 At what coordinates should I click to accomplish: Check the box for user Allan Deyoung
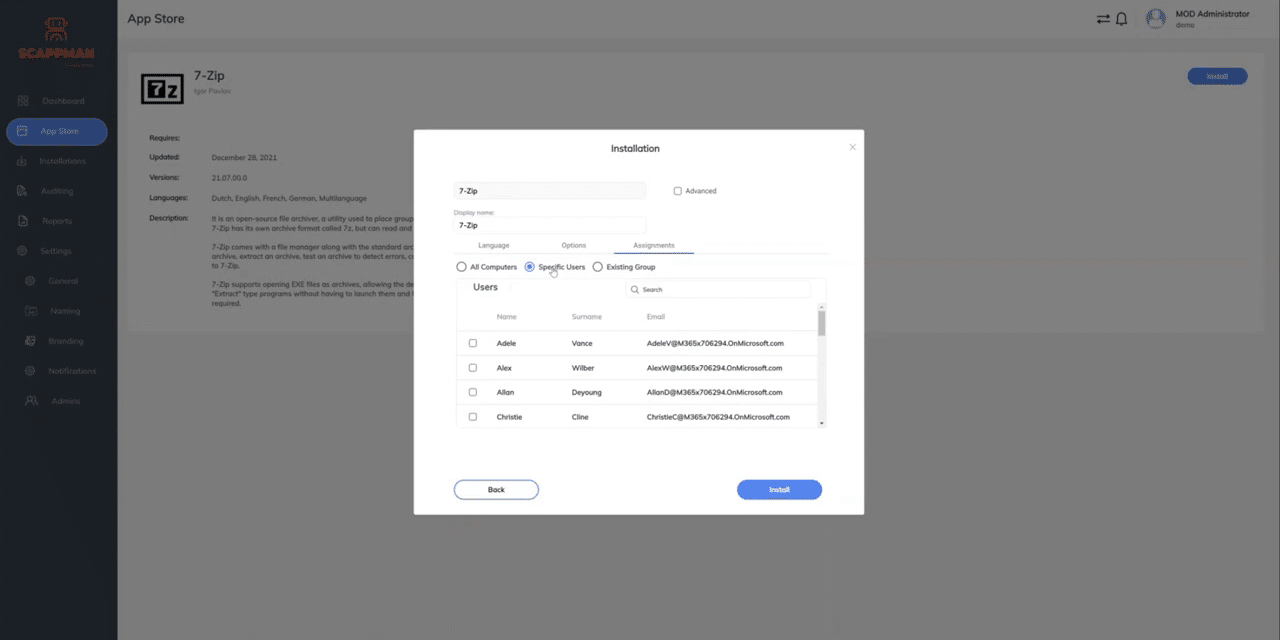click(x=473, y=392)
